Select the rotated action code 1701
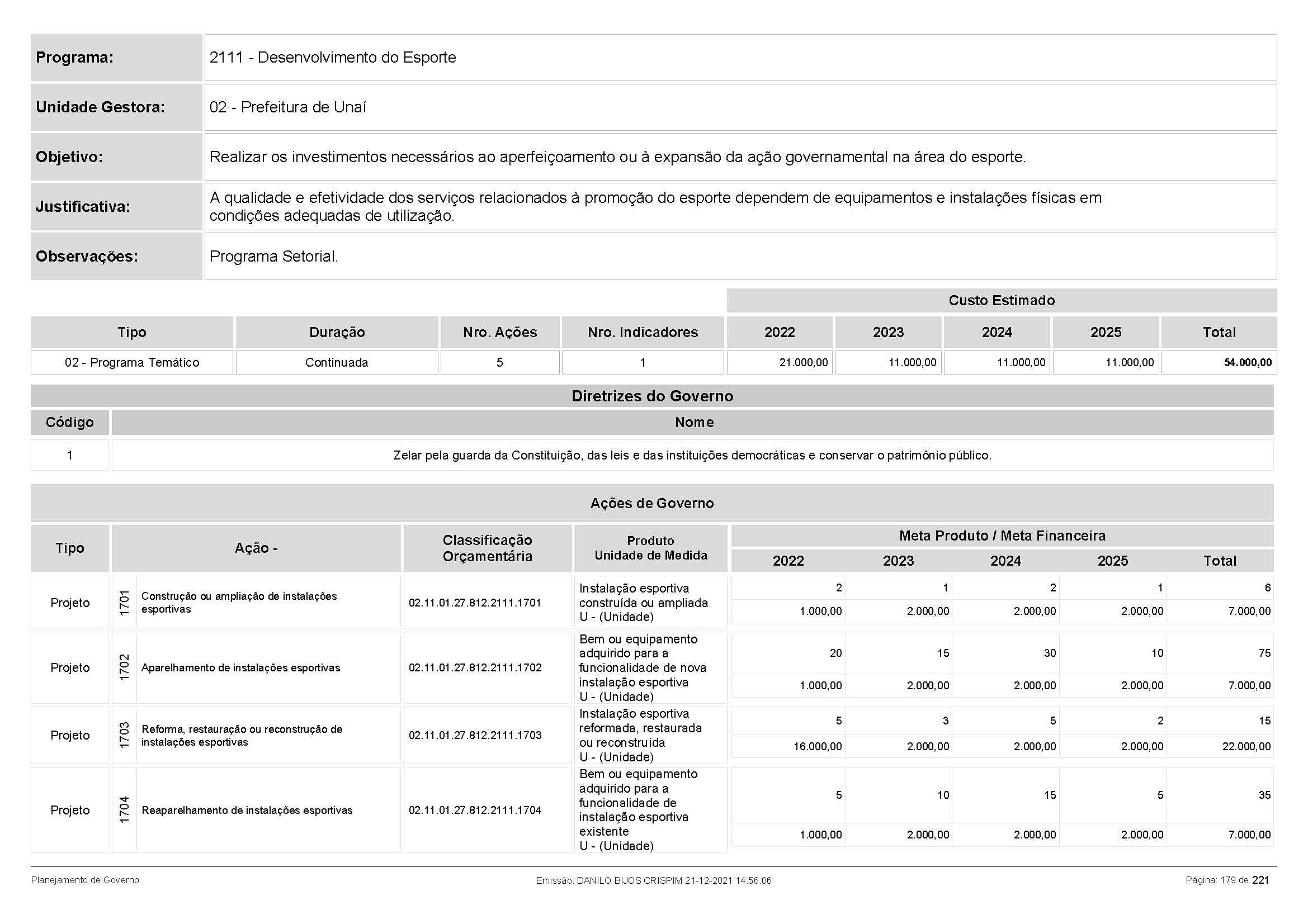1308x924 pixels. tap(124, 603)
